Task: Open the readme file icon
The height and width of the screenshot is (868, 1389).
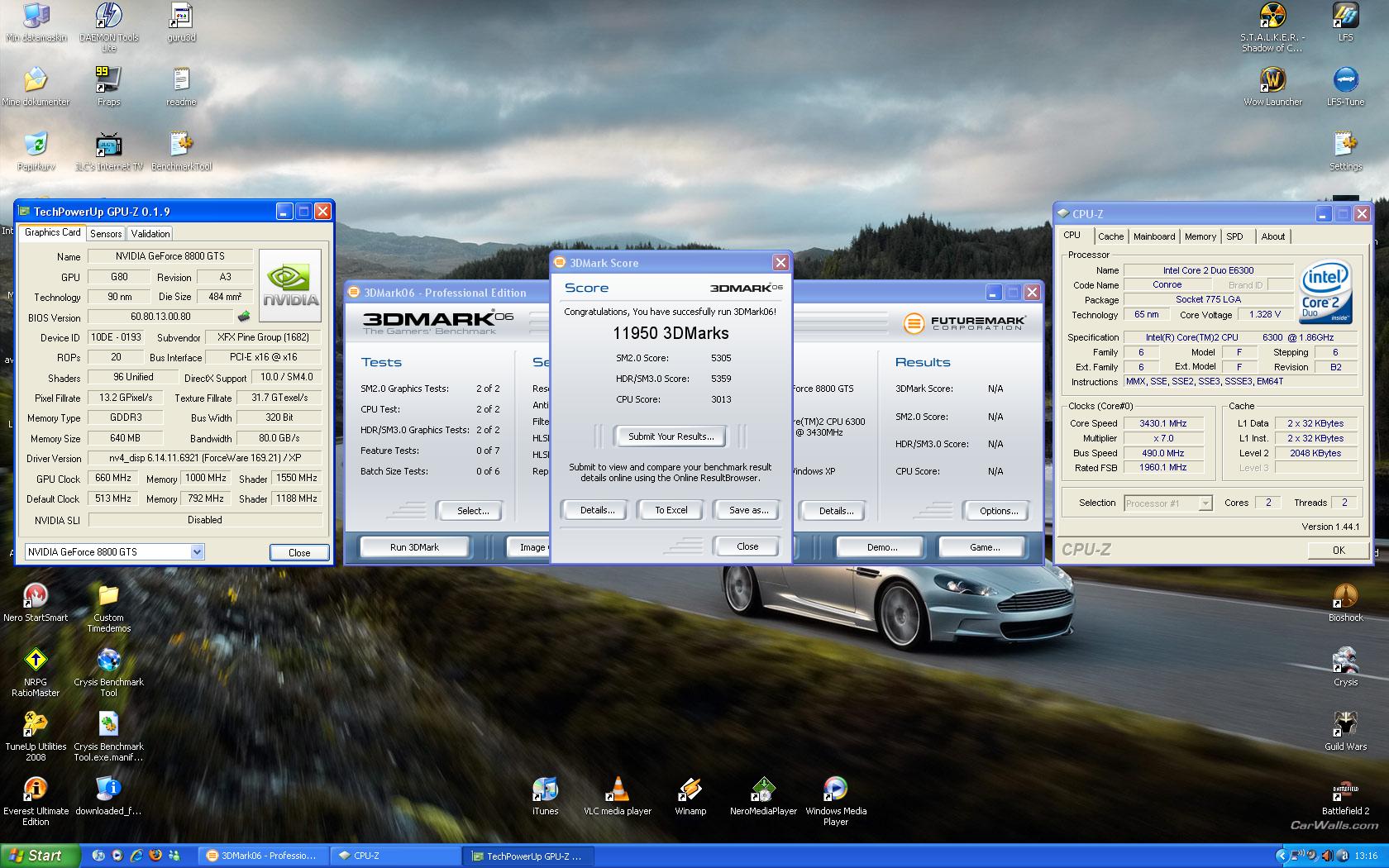Action: (181, 86)
